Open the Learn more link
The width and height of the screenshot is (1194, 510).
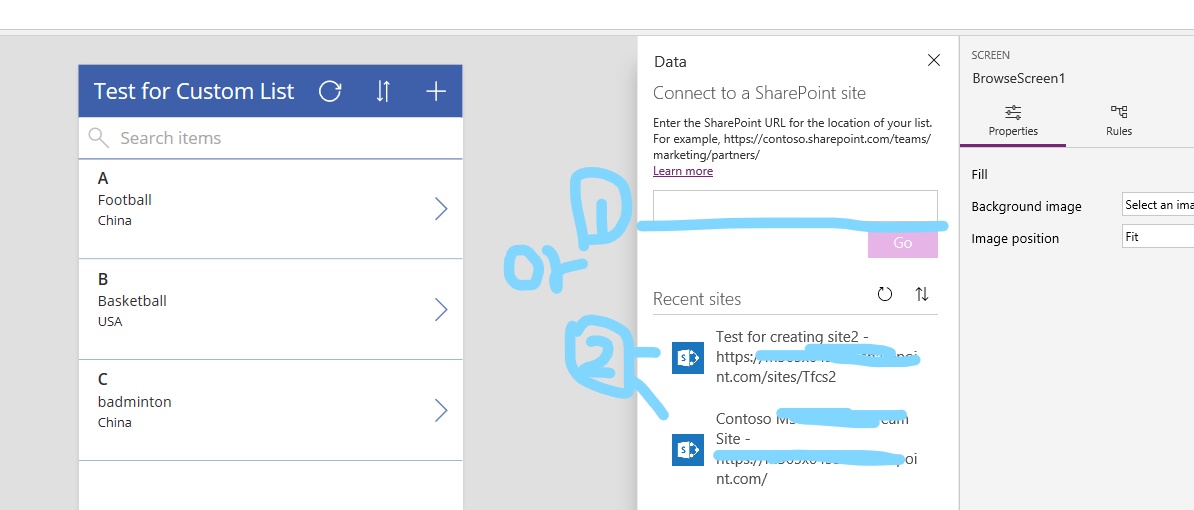(683, 171)
